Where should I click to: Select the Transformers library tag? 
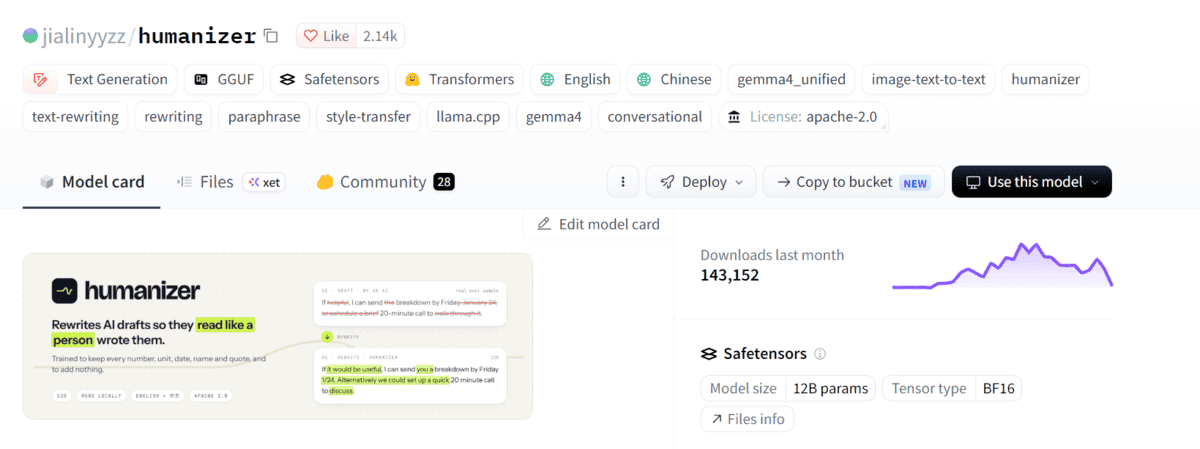point(459,79)
